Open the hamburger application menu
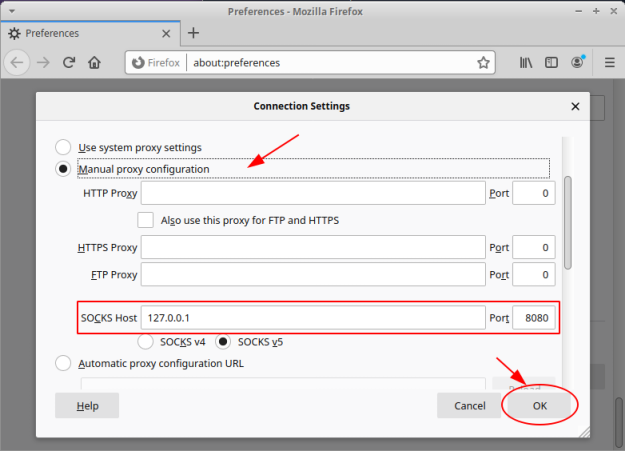 point(609,63)
